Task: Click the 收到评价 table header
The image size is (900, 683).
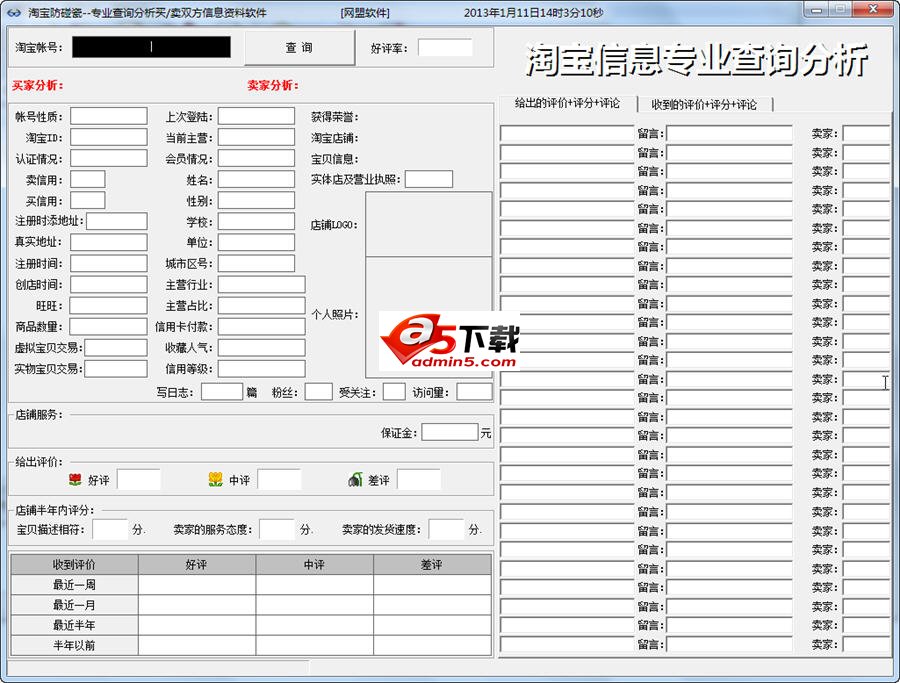Action: (75, 564)
